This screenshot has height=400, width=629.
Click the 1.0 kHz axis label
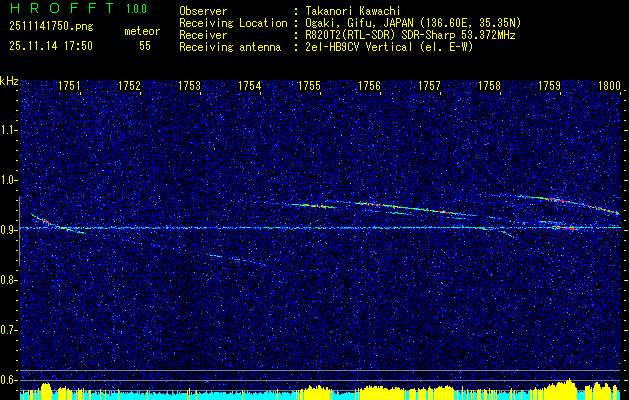click(x=8, y=181)
